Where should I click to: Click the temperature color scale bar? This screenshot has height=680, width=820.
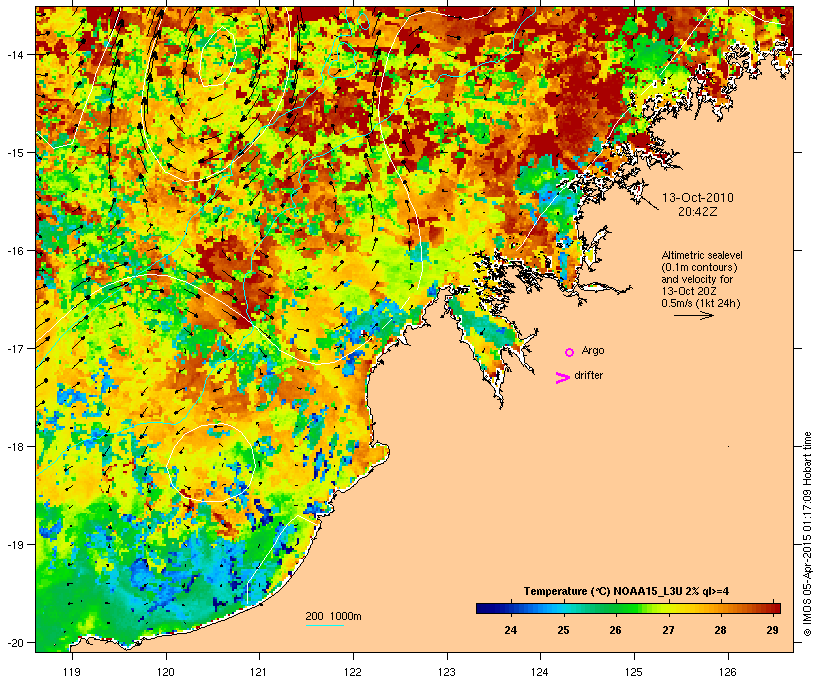(x=628, y=608)
